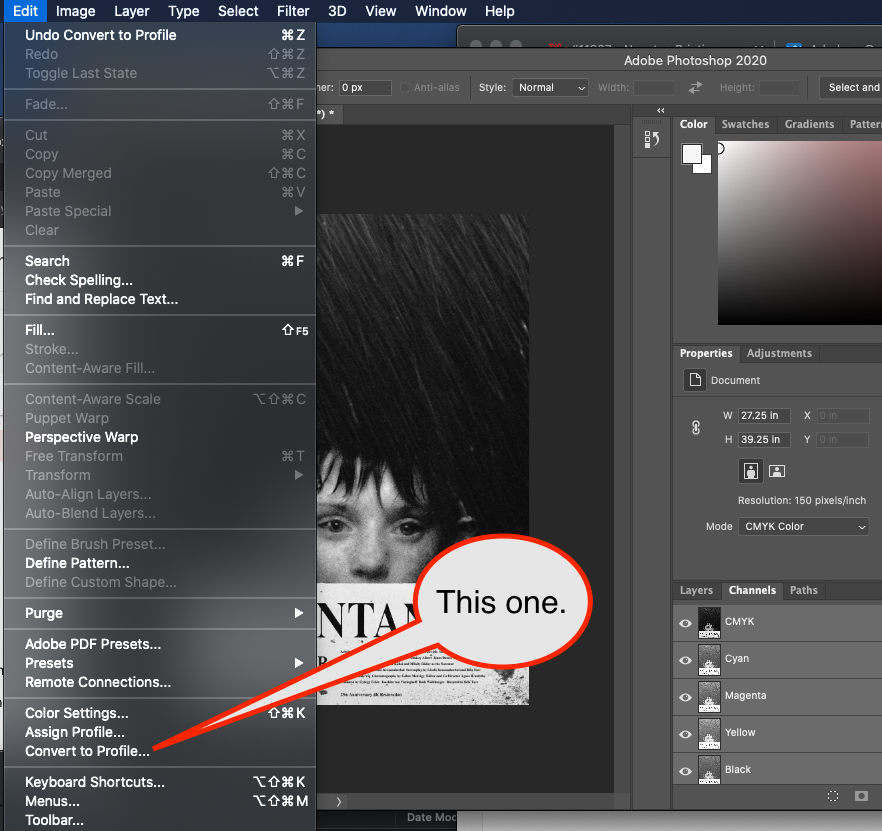Viewport: 882px width, 831px height.
Task: Click the Document icon in Properties
Action: 694,380
